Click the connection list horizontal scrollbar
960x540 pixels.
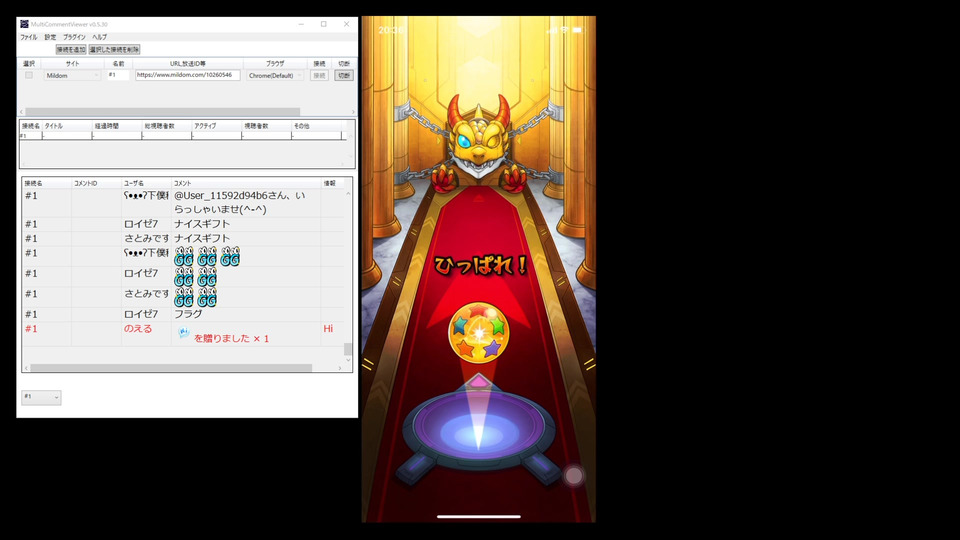click(x=163, y=112)
